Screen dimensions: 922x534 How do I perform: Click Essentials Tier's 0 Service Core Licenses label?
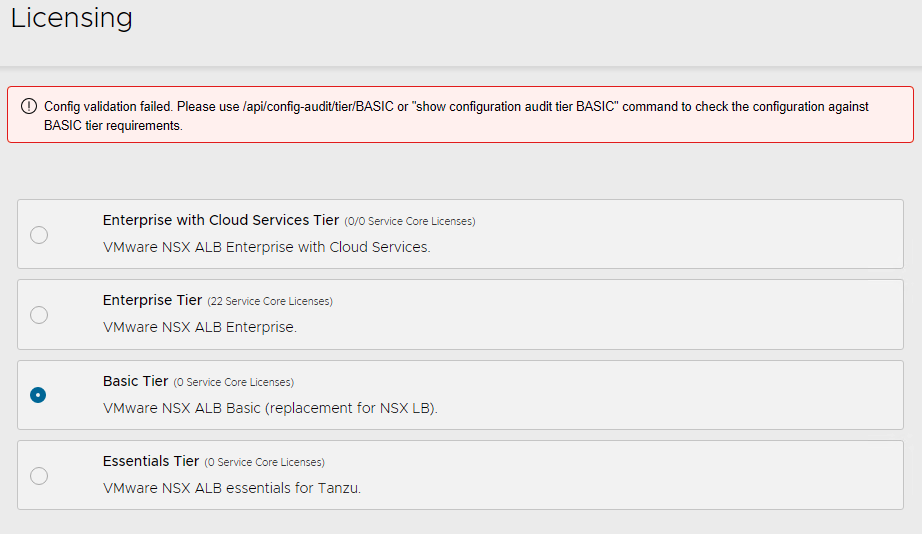tap(265, 462)
